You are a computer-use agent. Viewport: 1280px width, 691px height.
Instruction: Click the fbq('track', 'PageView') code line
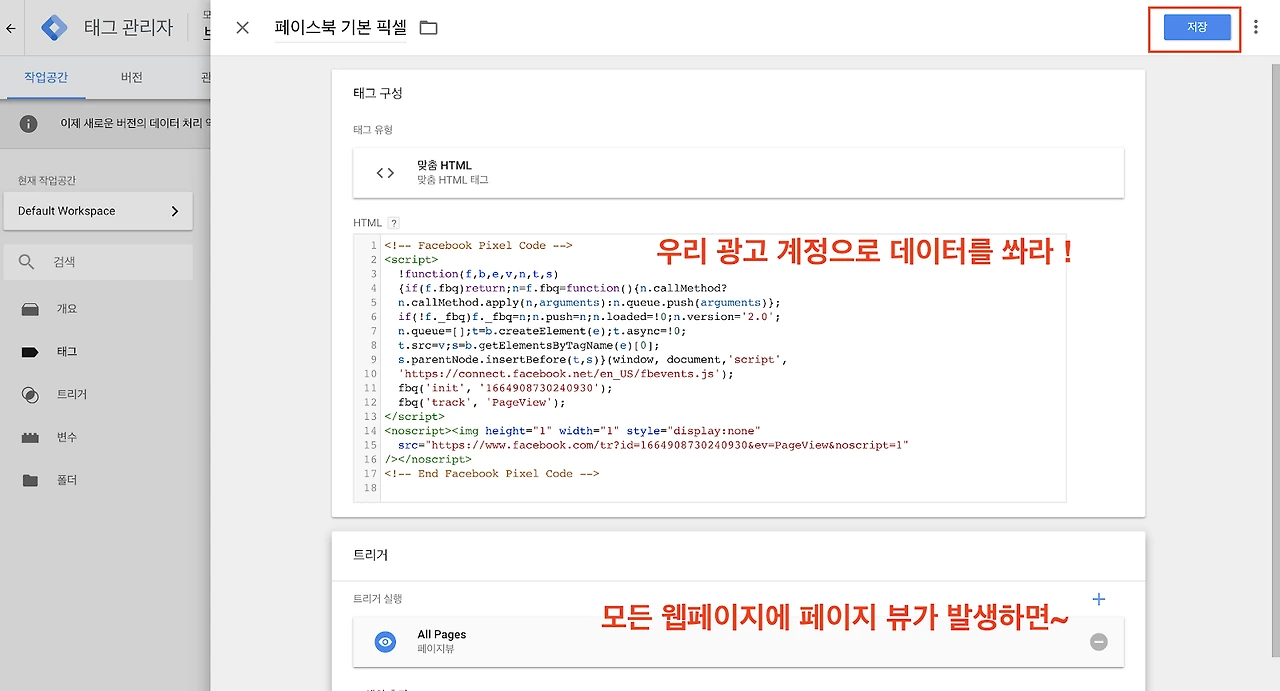pos(481,402)
